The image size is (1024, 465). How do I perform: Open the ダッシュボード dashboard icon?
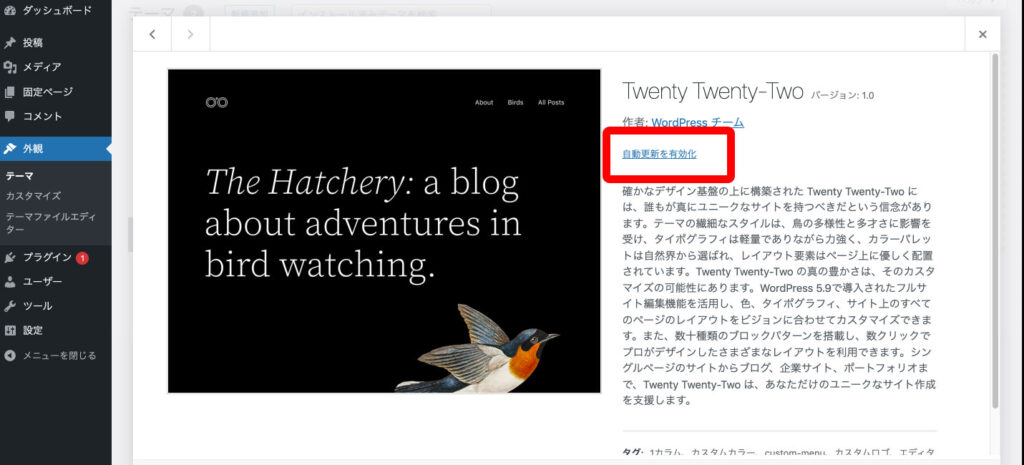point(10,11)
